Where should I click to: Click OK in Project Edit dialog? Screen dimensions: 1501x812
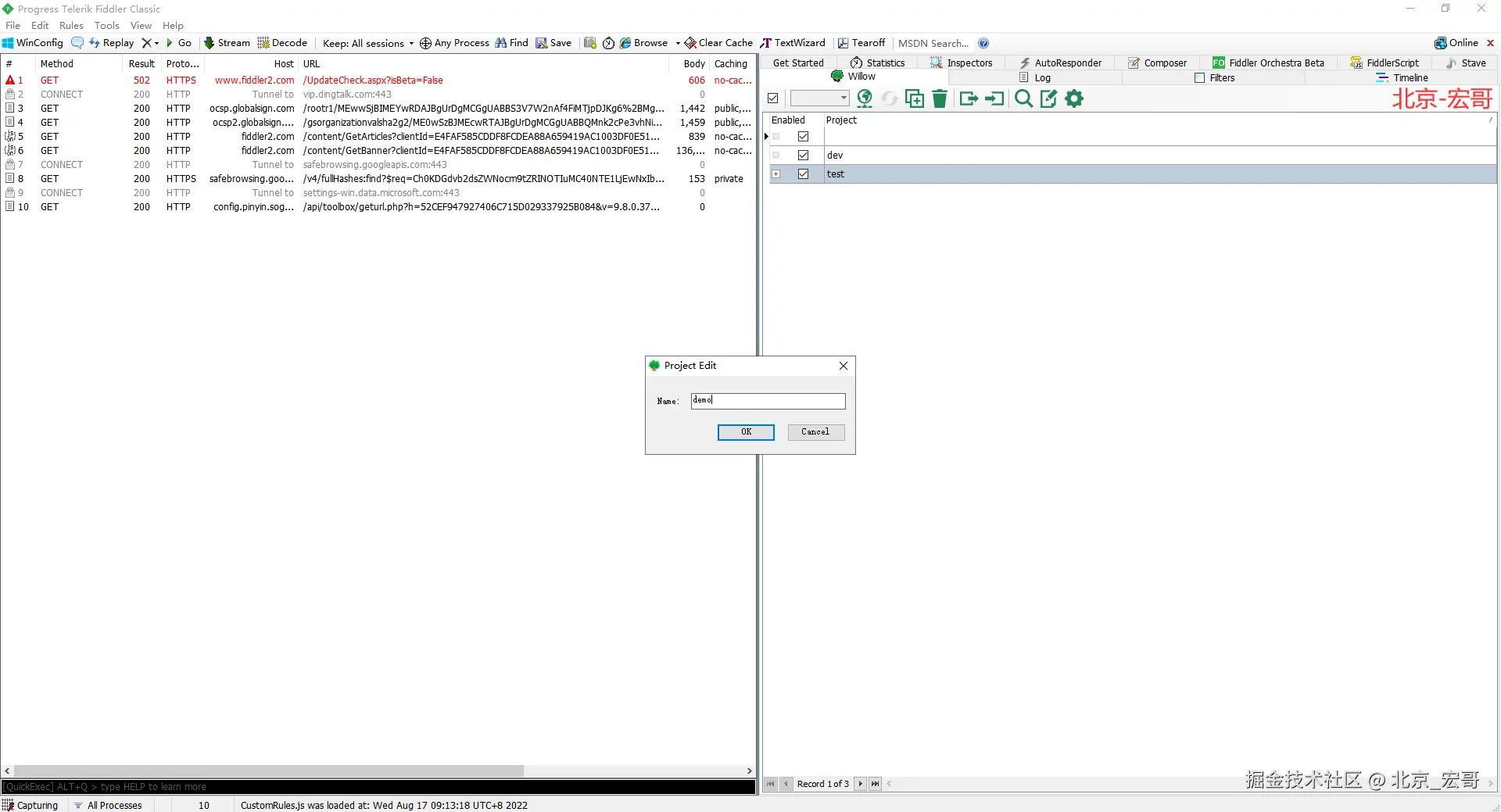tap(746, 432)
